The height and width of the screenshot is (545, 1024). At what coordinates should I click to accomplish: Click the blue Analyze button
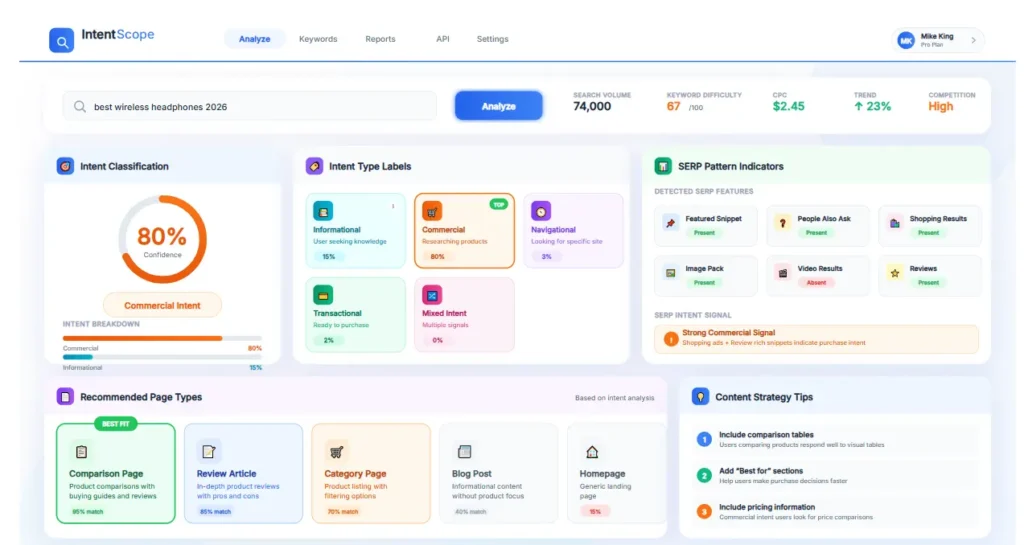pos(498,106)
